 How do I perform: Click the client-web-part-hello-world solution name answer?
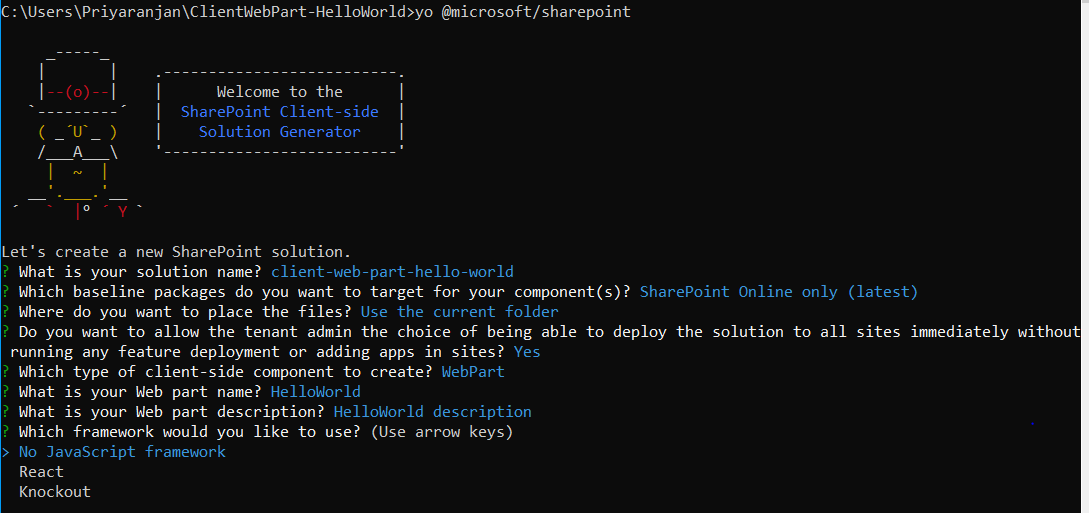[x=392, y=271]
